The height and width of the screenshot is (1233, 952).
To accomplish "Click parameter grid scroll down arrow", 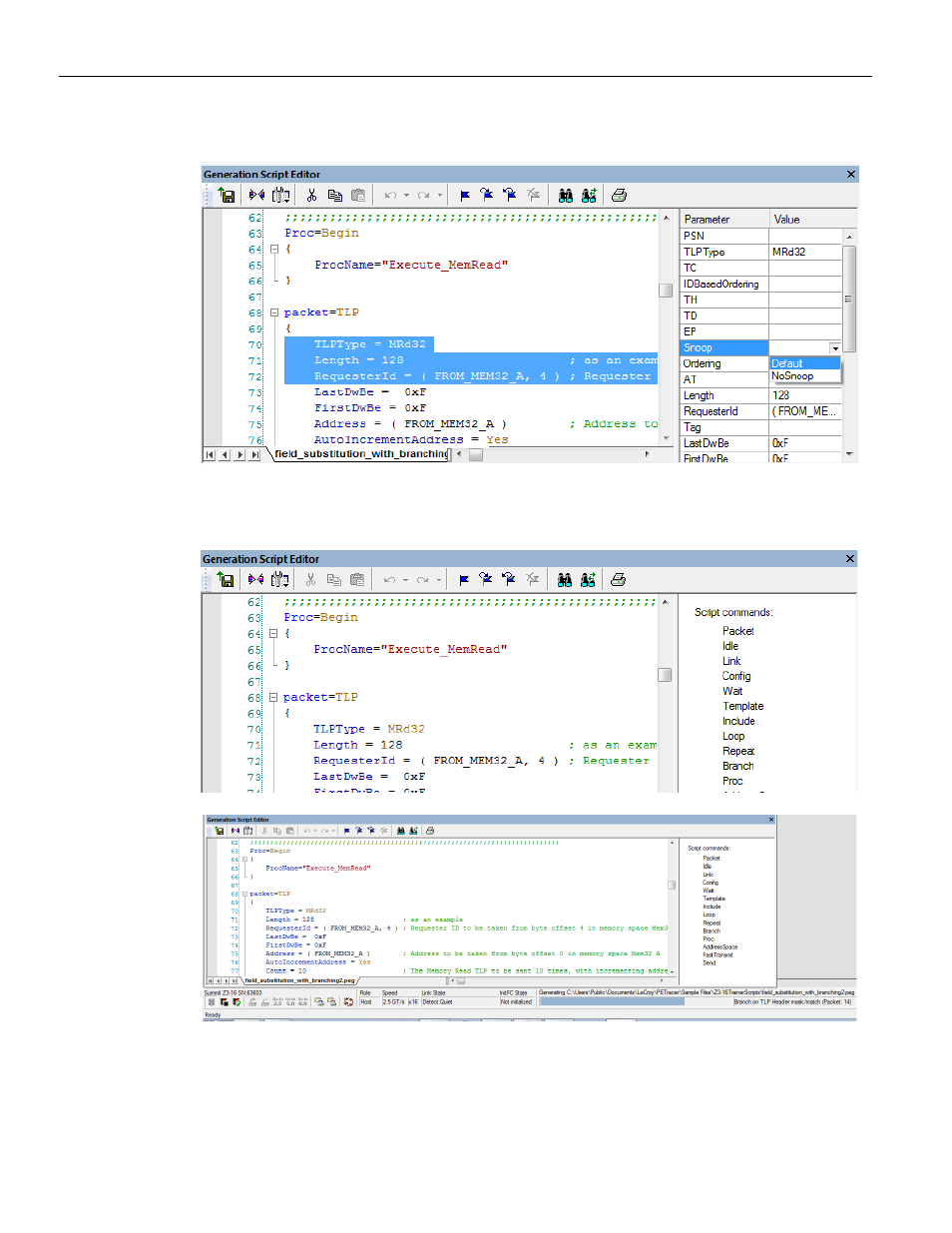I will (x=849, y=455).
